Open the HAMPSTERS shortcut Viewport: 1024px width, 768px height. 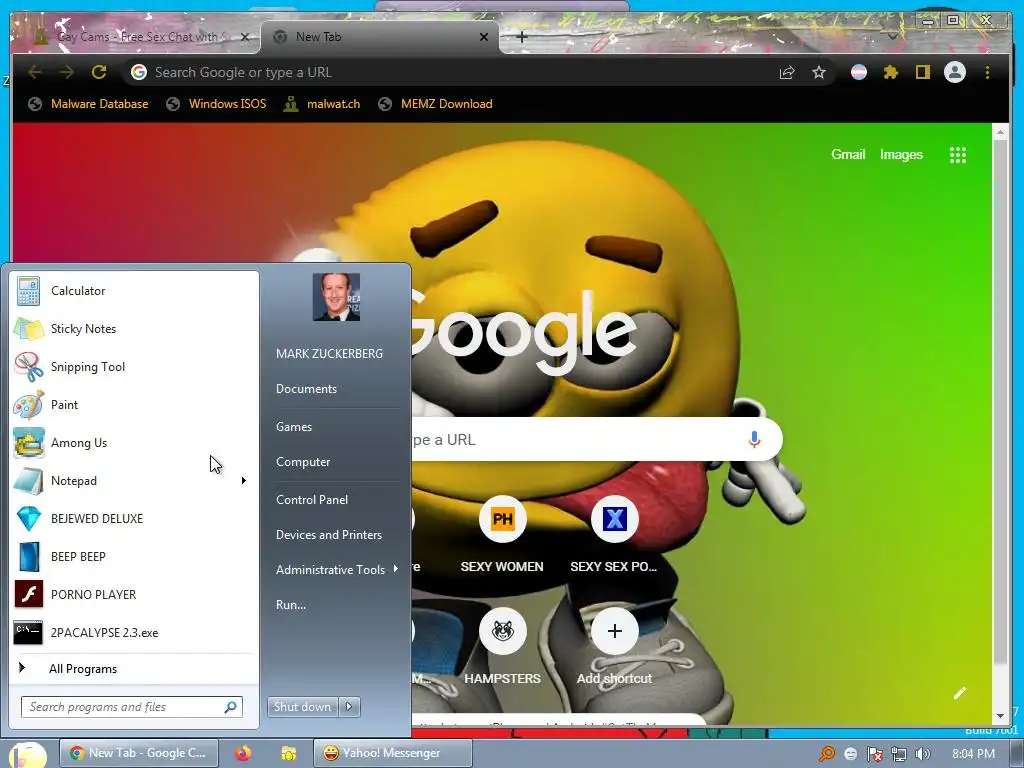502,644
